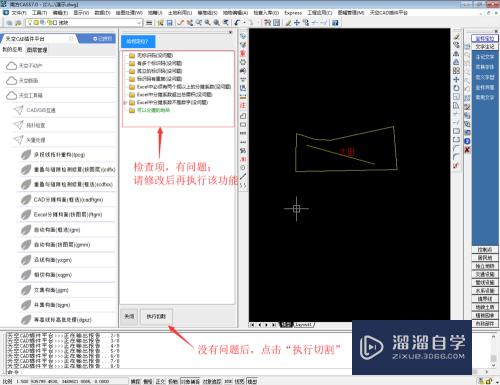The image size is (500, 385).
Task: Click the pan crosshair icon in top toolbar
Action: pyautogui.click(x=297, y=23)
